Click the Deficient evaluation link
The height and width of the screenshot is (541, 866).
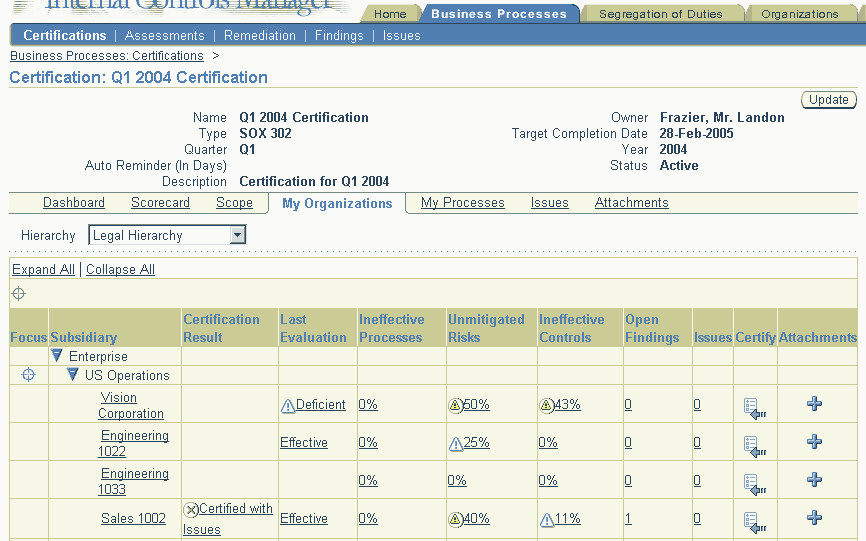tap(321, 405)
